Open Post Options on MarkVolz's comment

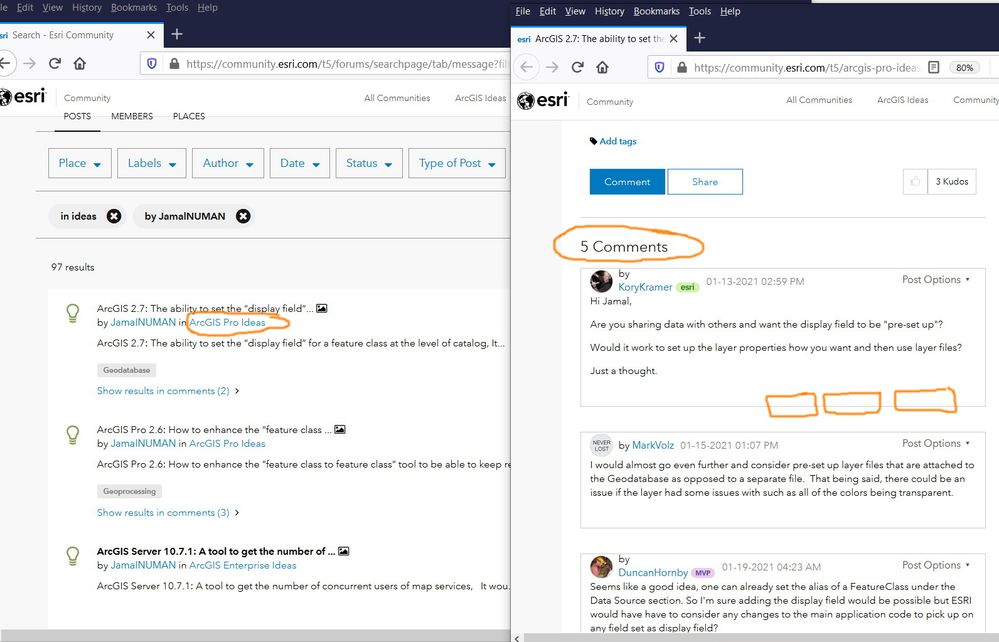pyautogui.click(x=936, y=443)
